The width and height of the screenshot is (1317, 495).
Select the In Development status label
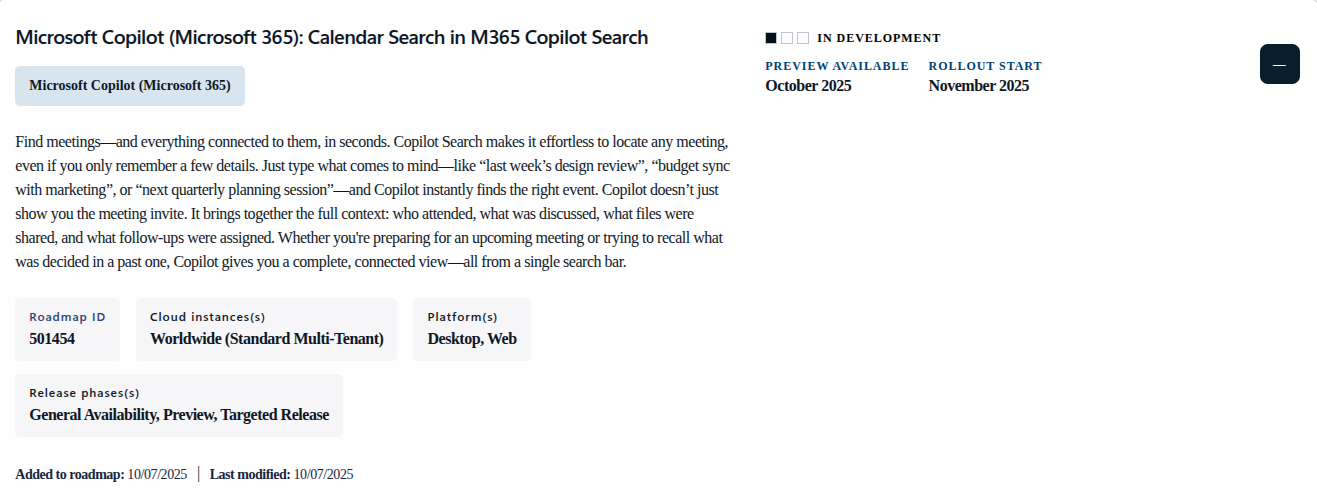click(x=878, y=38)
